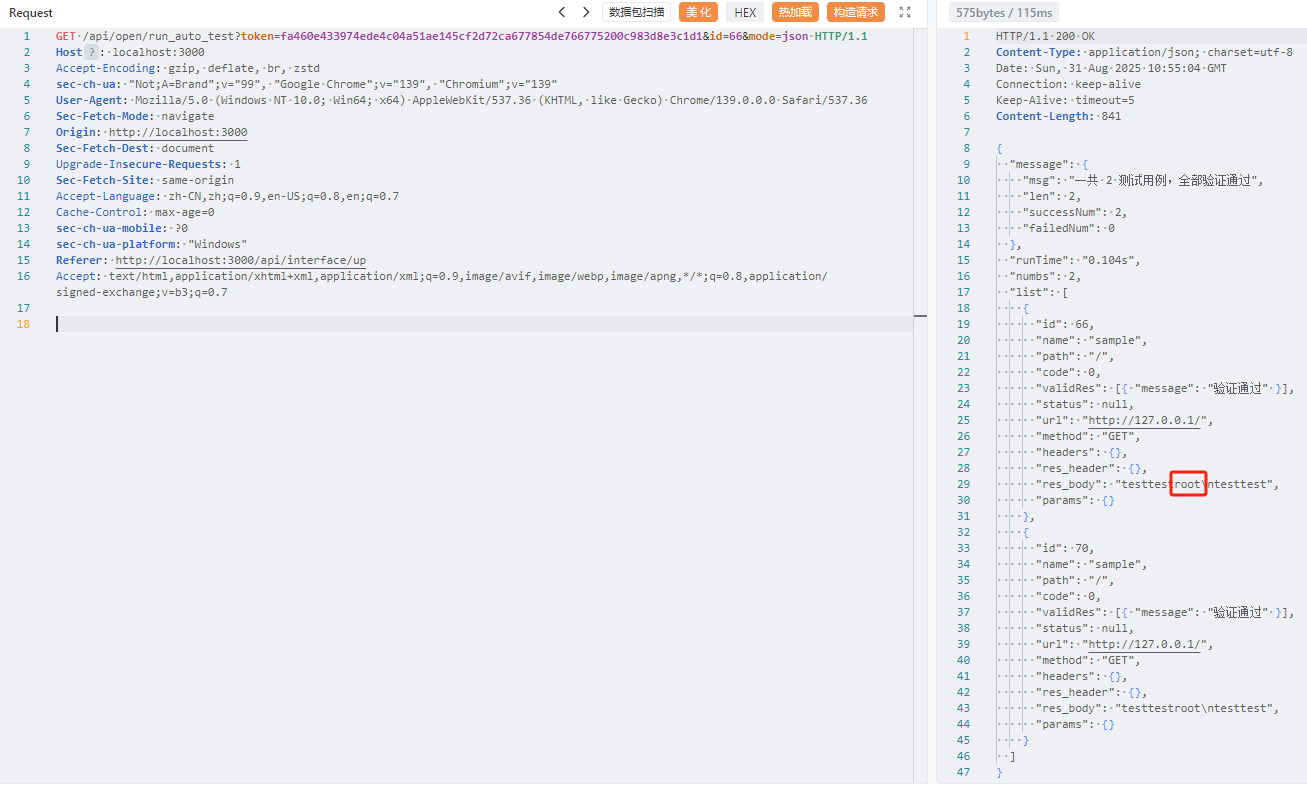Go to next request with right chevron
Image resolution: width=1307 pixels, height=794 pixels.
point(586,12)
